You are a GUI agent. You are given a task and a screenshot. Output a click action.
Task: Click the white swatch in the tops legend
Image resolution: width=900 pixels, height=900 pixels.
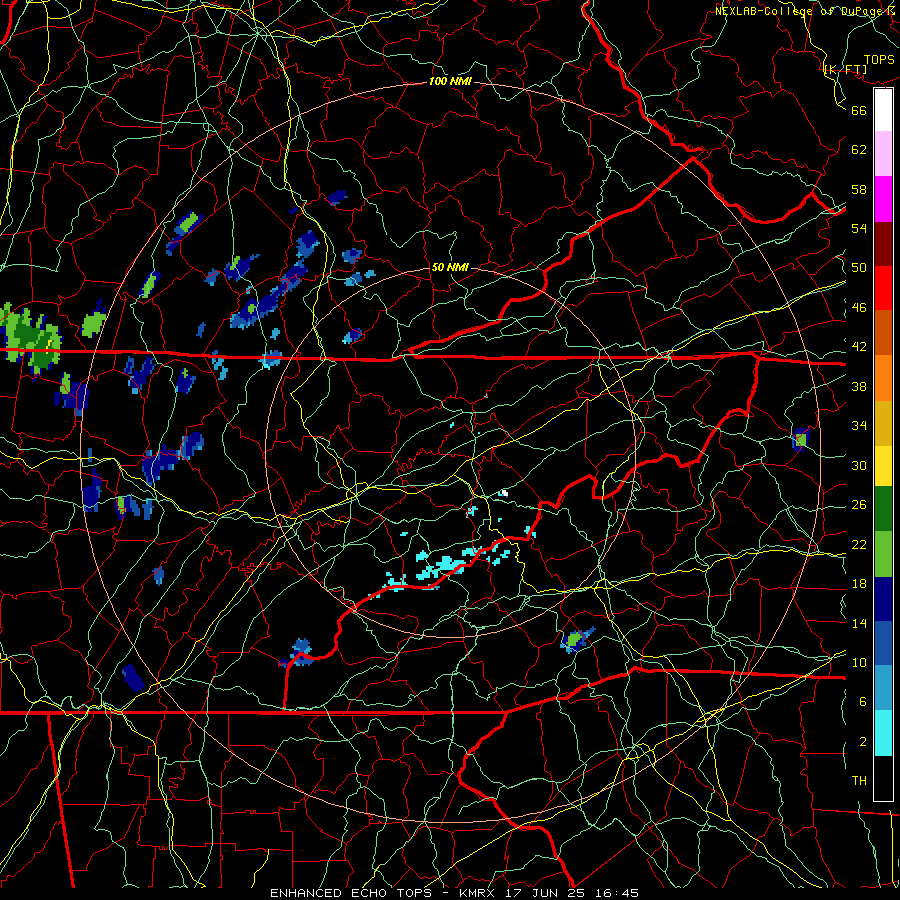tap(883, 110)
